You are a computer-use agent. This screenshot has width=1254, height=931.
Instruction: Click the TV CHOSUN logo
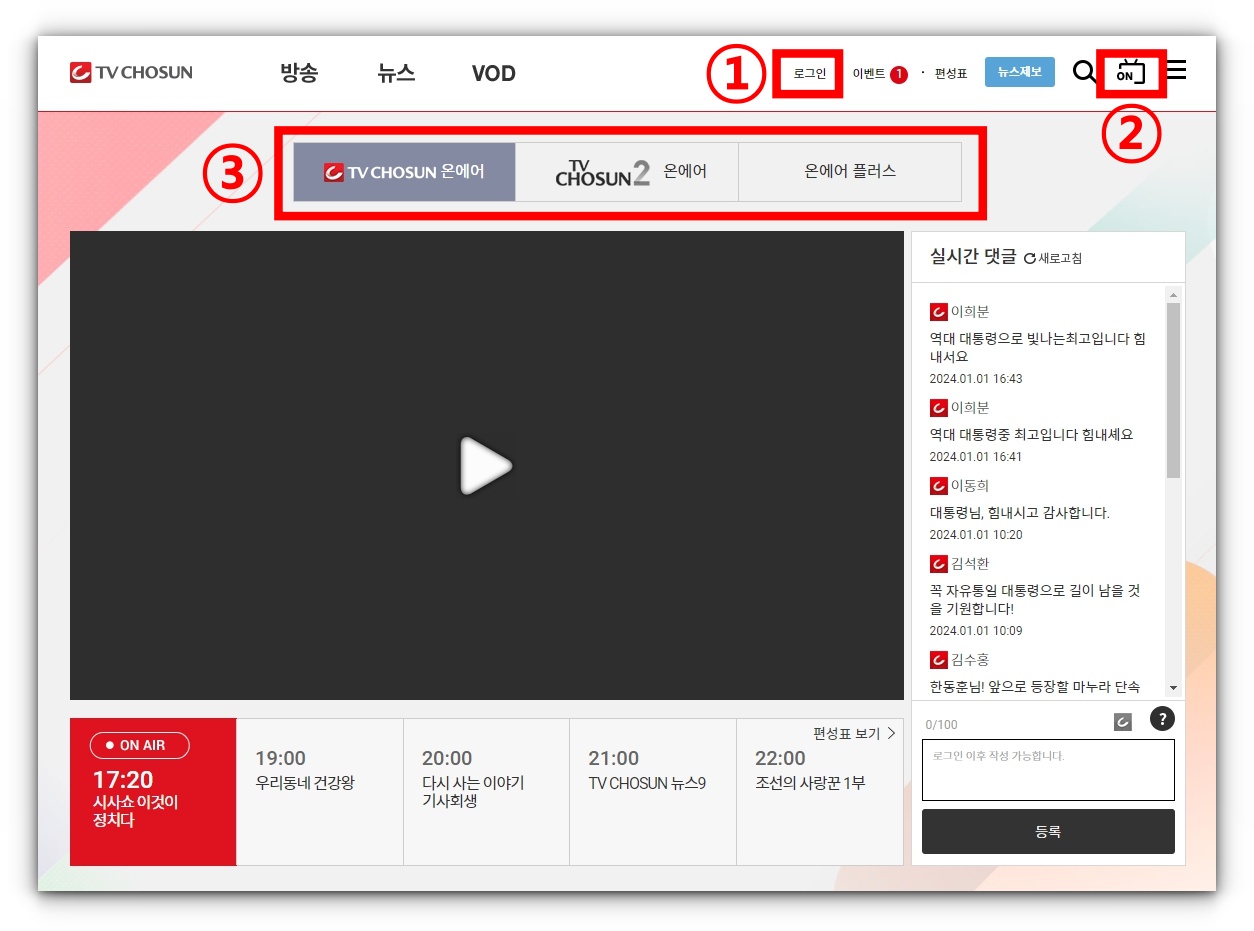pyautogui.click(x=131, y=72)
